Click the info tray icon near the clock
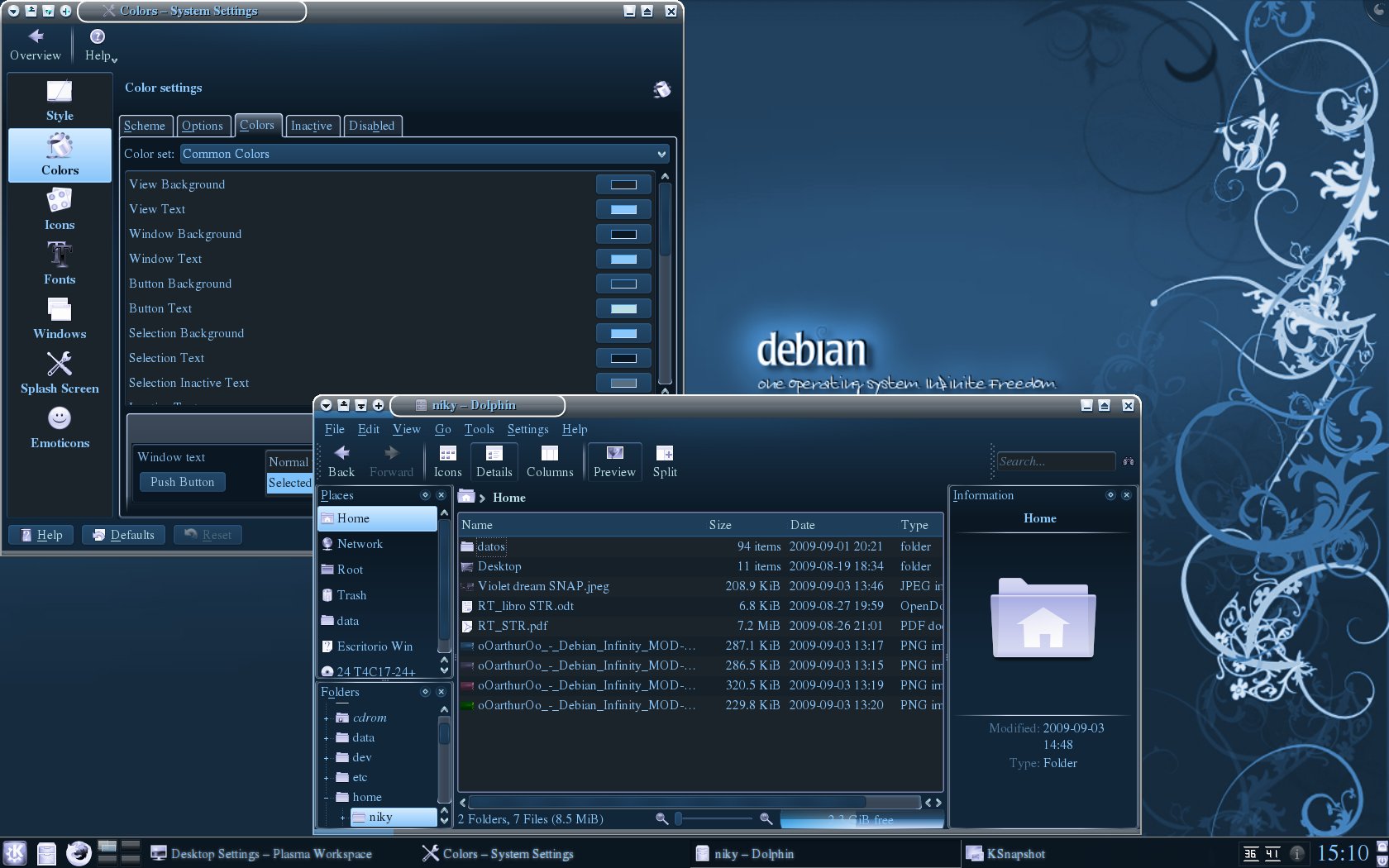The image size is (1389, 868). 1297,853
